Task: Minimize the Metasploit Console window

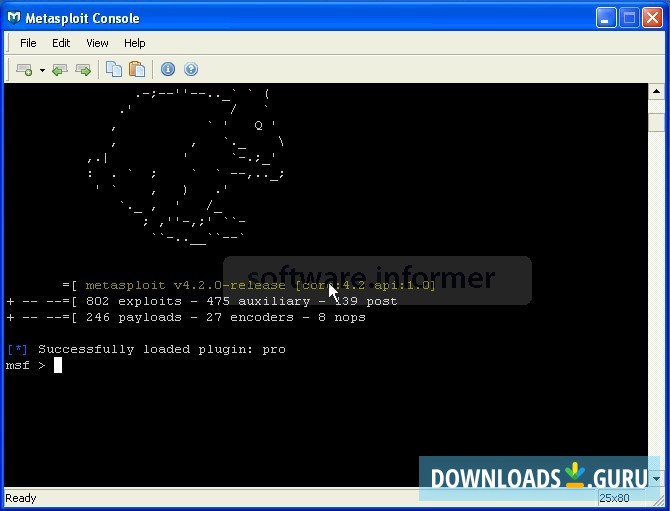Action: pos(606,18)
